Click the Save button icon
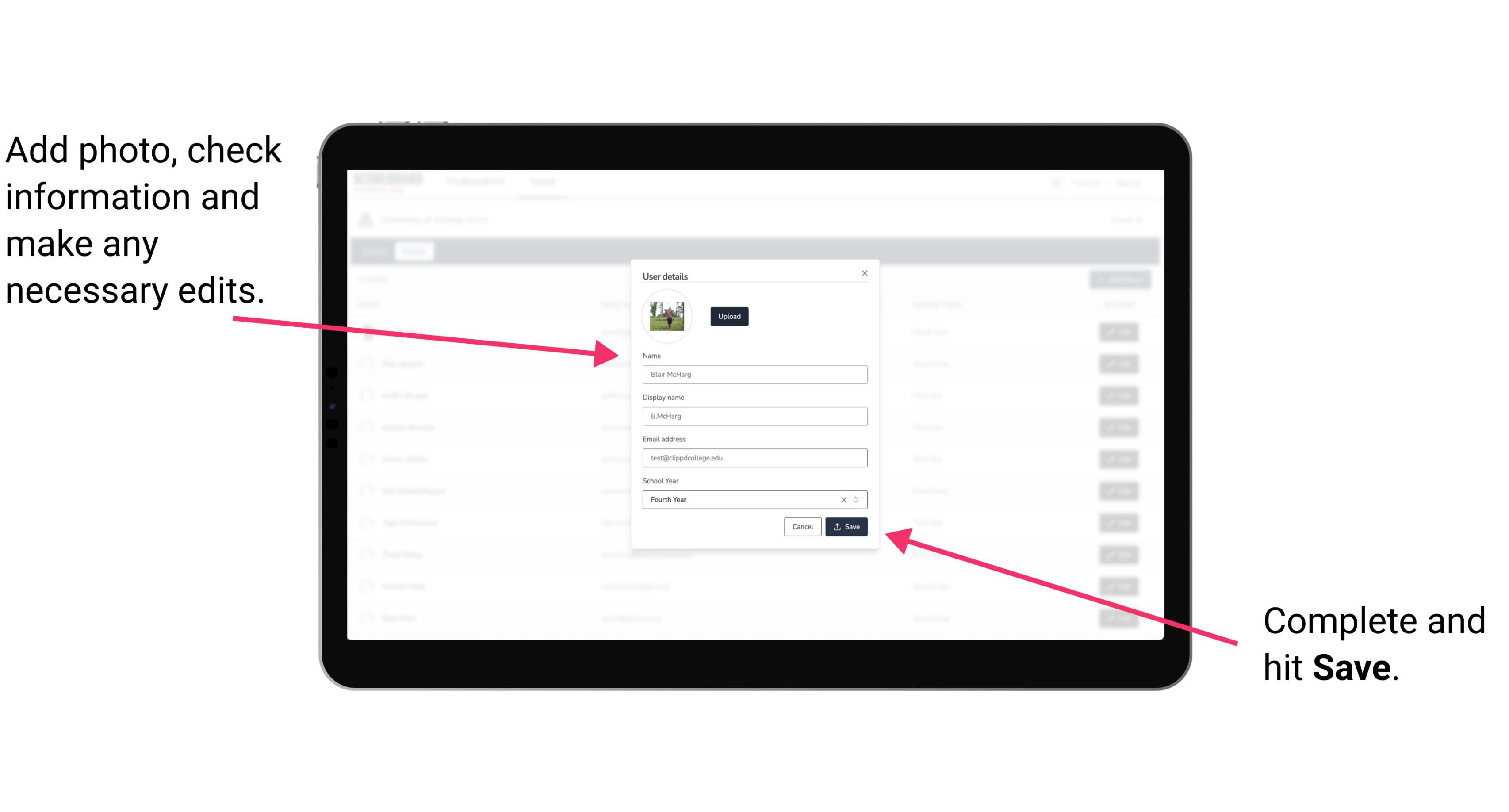 click(837, 527)
